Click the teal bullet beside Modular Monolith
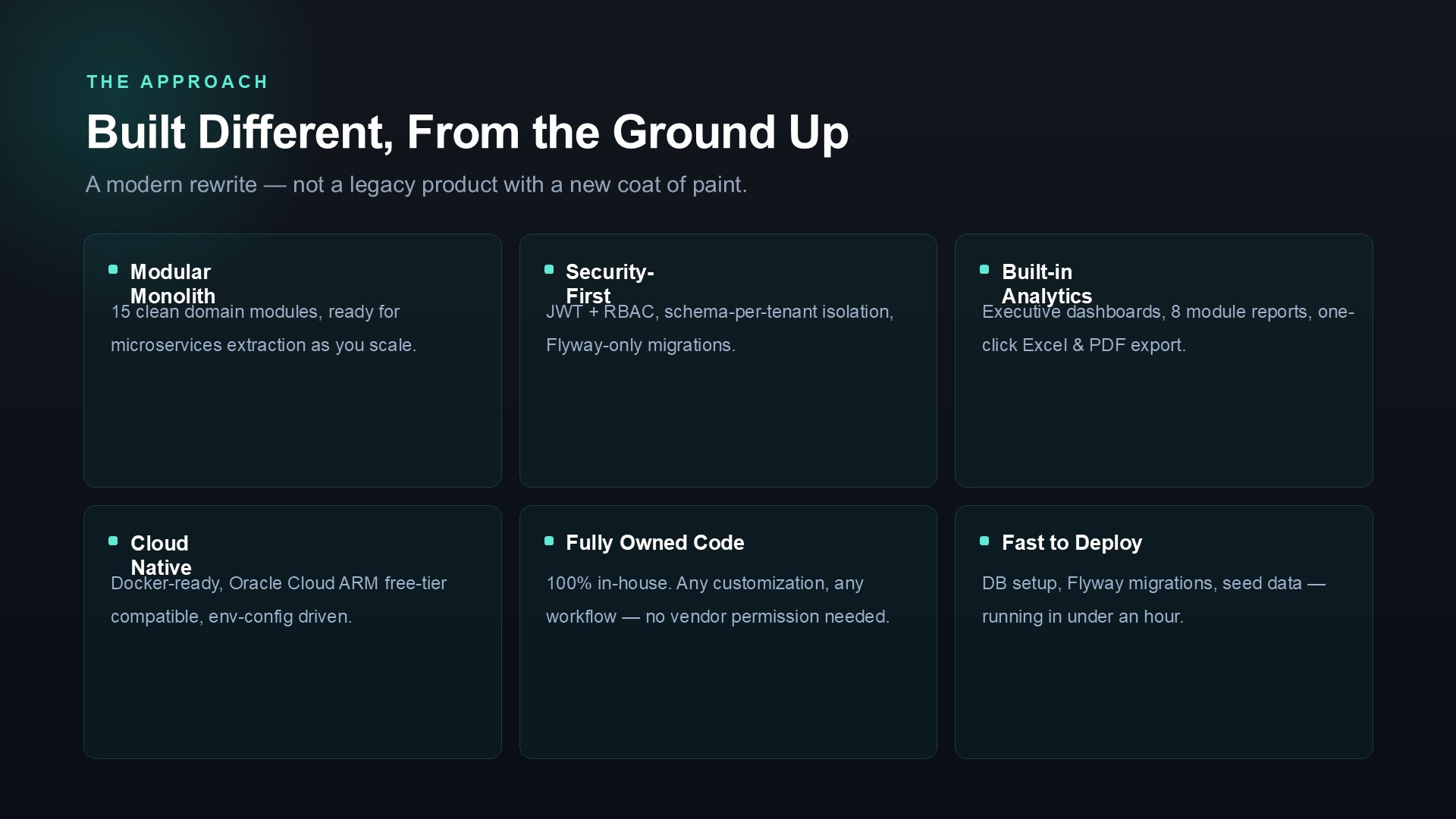This screenshot has width=1456, height=819. coord(113,269)
